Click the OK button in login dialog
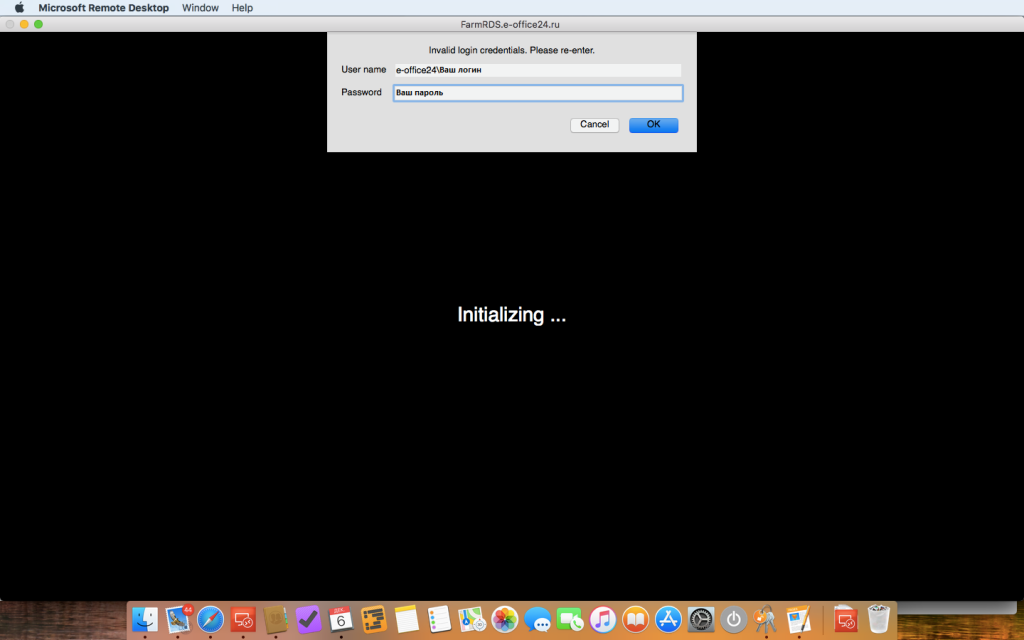Viewport: 1024px width, 640px height. (x=653, y=125)
